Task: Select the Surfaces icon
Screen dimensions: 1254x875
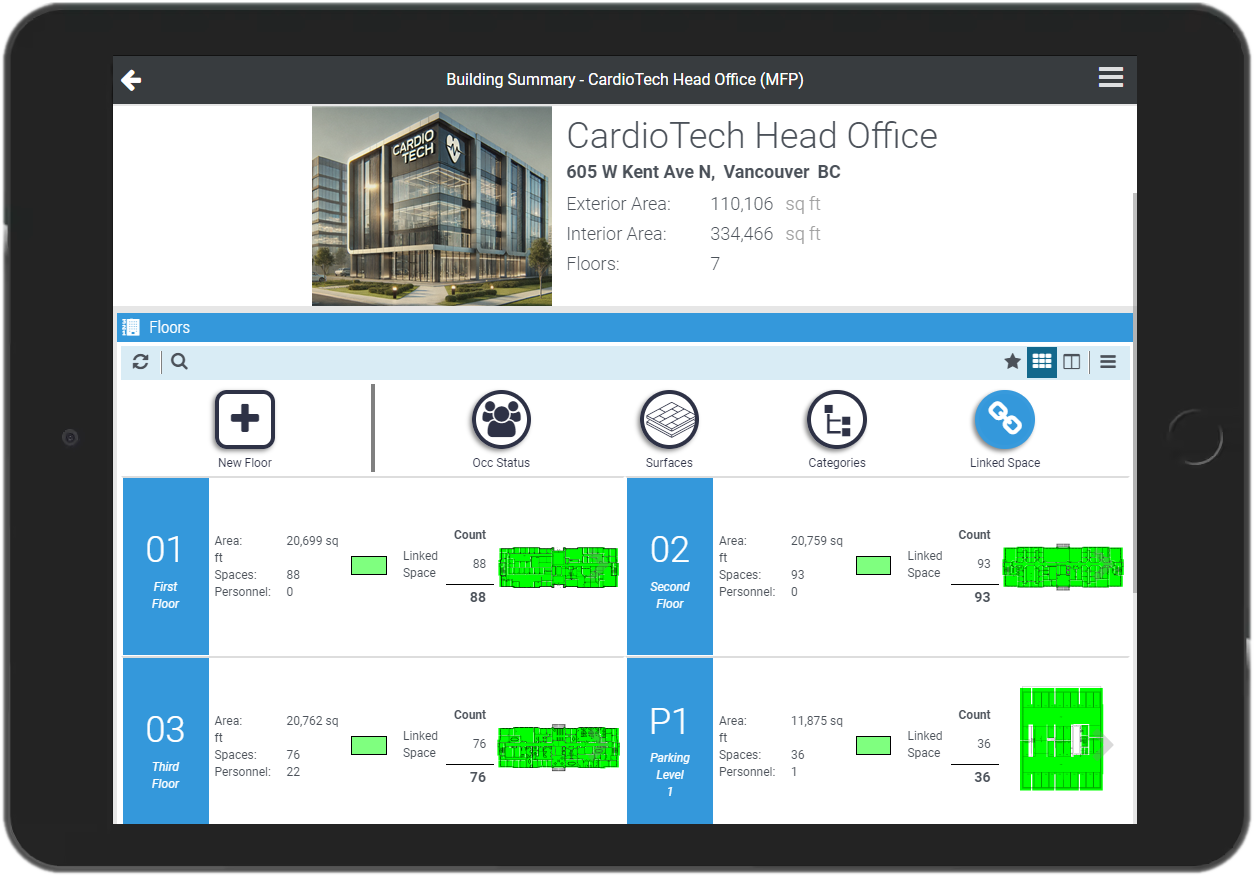Action: tap(669, 420)
